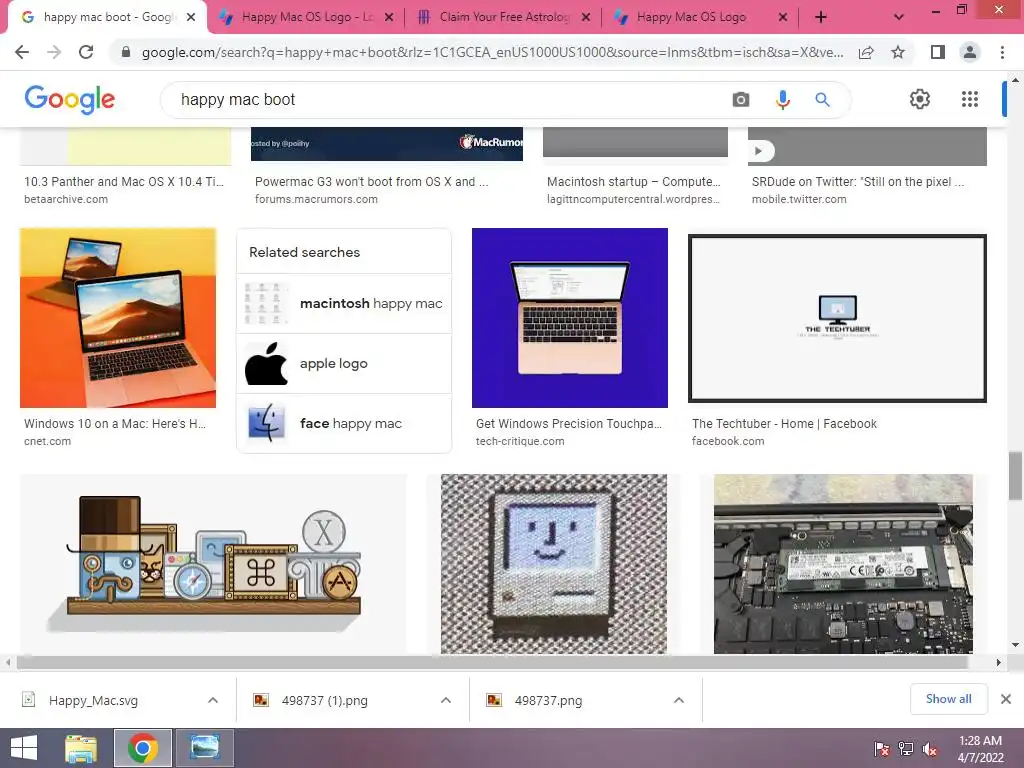The image size is (1024, 768).
Task: Open the network tray icon
Action: tap(906, 749)
